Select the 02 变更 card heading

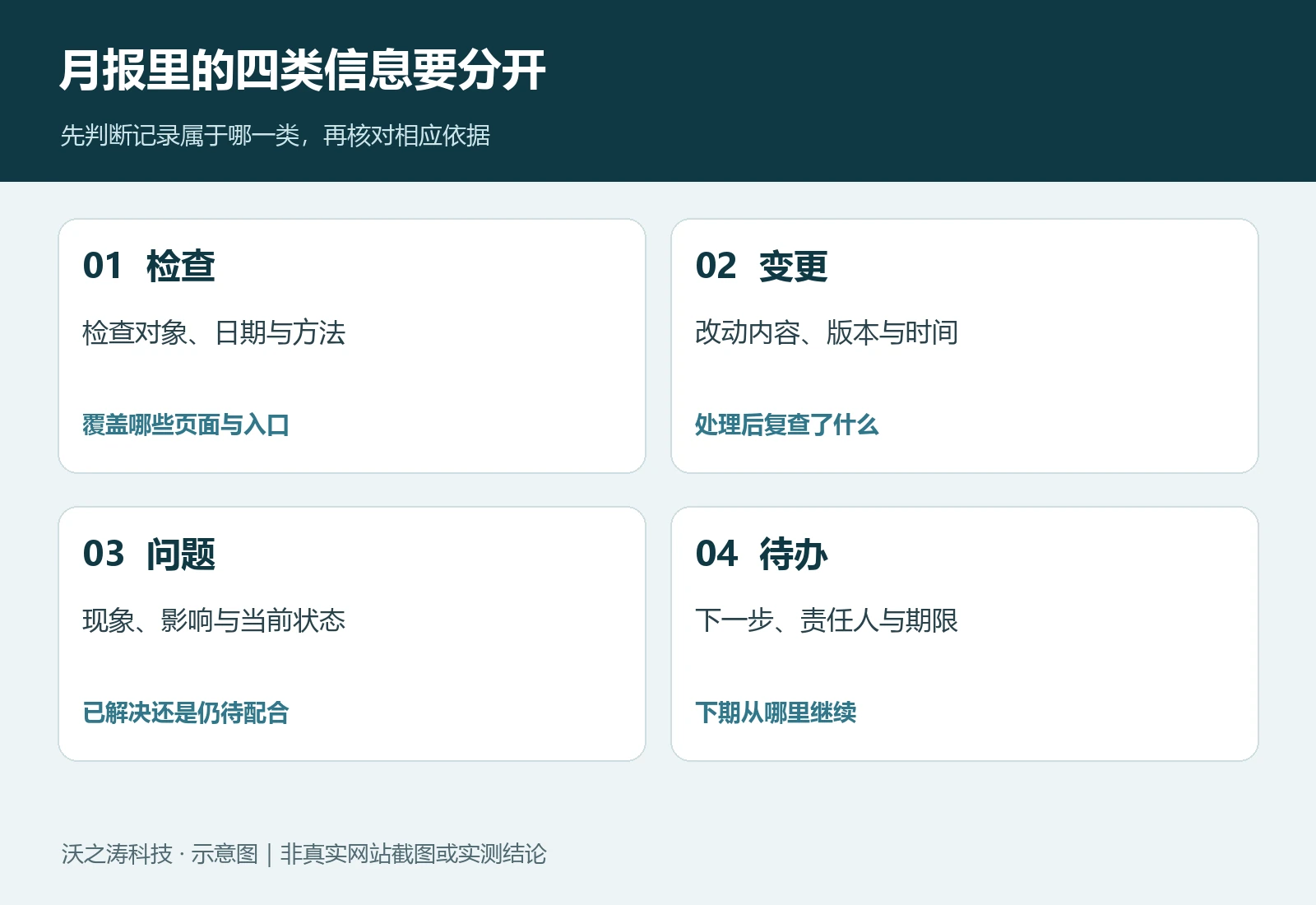[x=762, y=266]
